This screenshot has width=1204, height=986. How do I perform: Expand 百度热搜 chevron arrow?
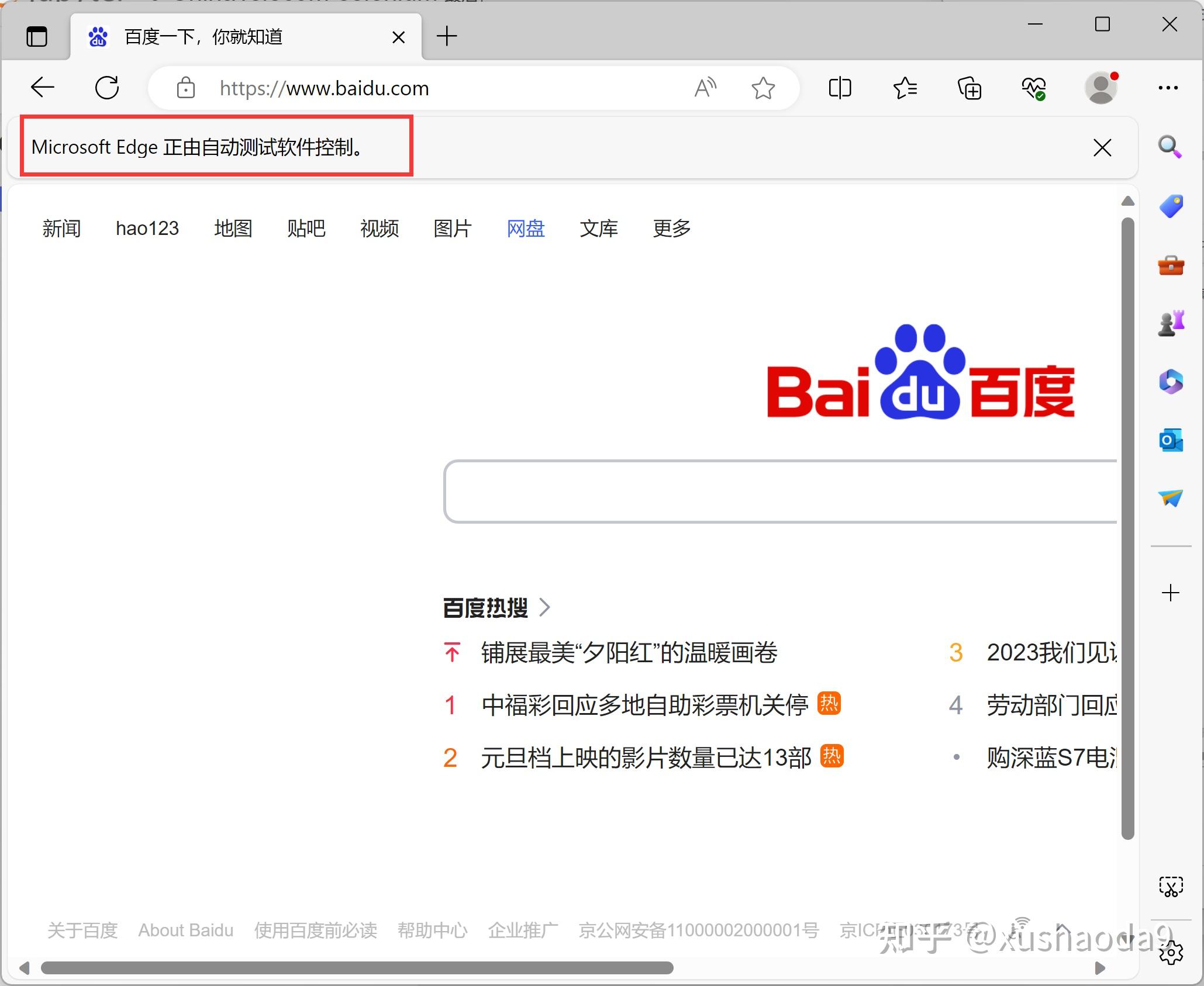tap(544, 608)
